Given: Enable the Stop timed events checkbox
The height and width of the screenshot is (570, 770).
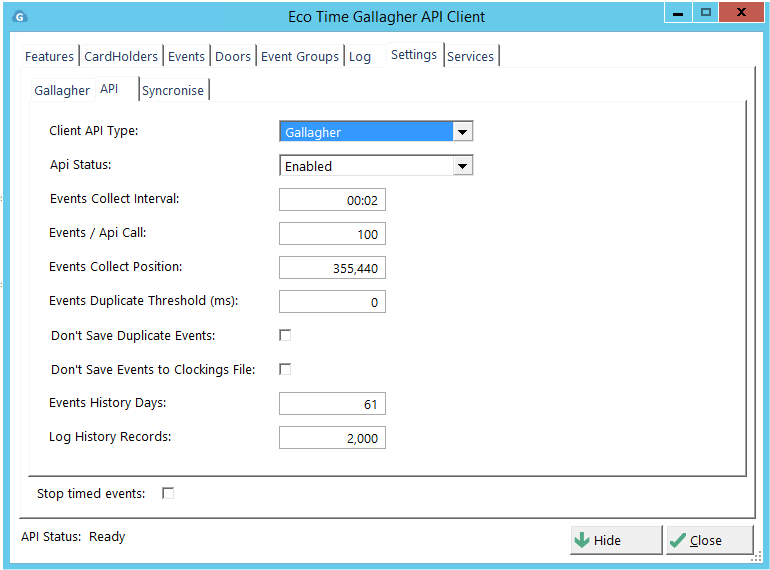Looking at the screenshot, I should 168,493.
